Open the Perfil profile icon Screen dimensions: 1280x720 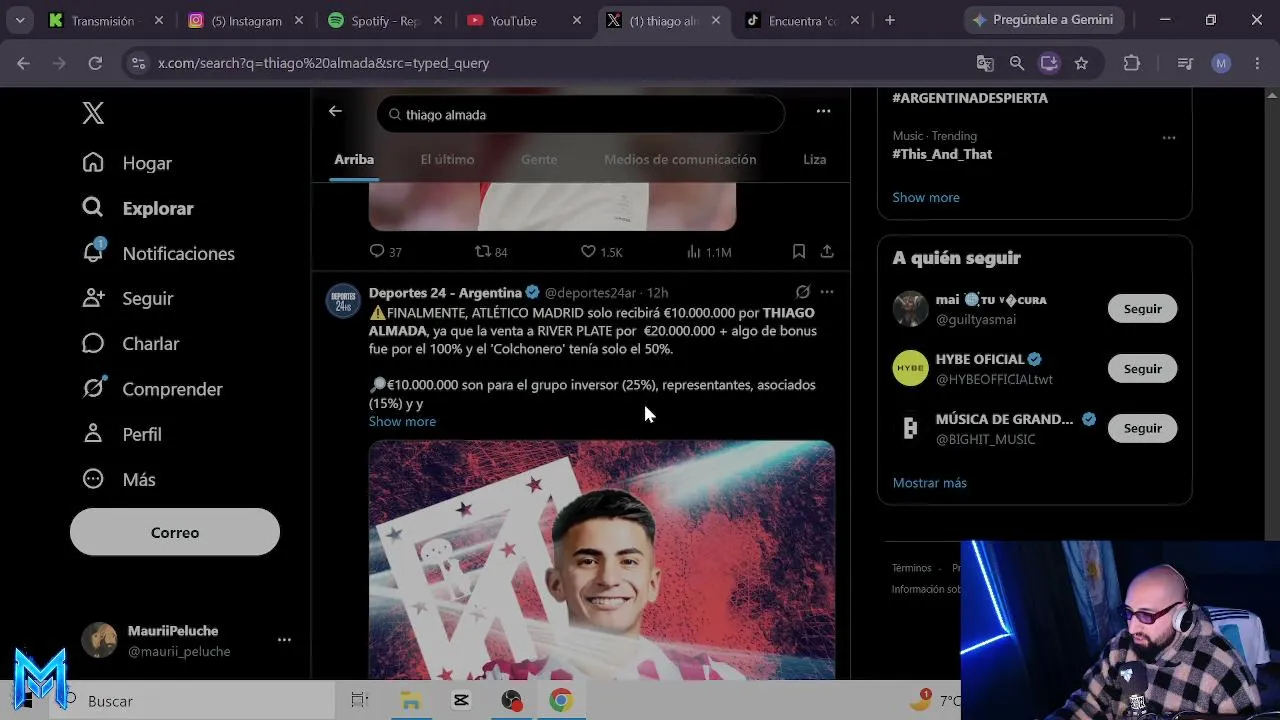coord(93,434)
